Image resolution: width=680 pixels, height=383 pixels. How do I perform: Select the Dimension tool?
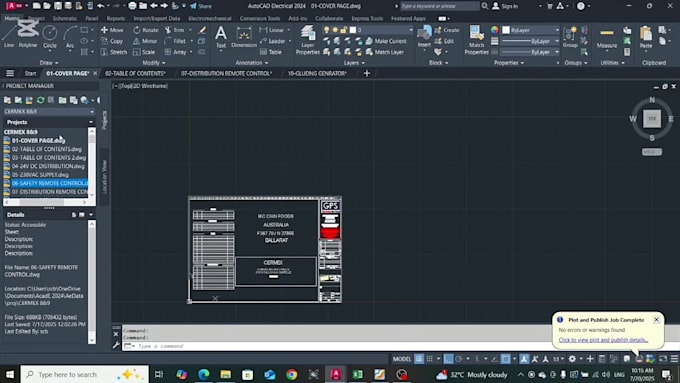pos(244,36)
